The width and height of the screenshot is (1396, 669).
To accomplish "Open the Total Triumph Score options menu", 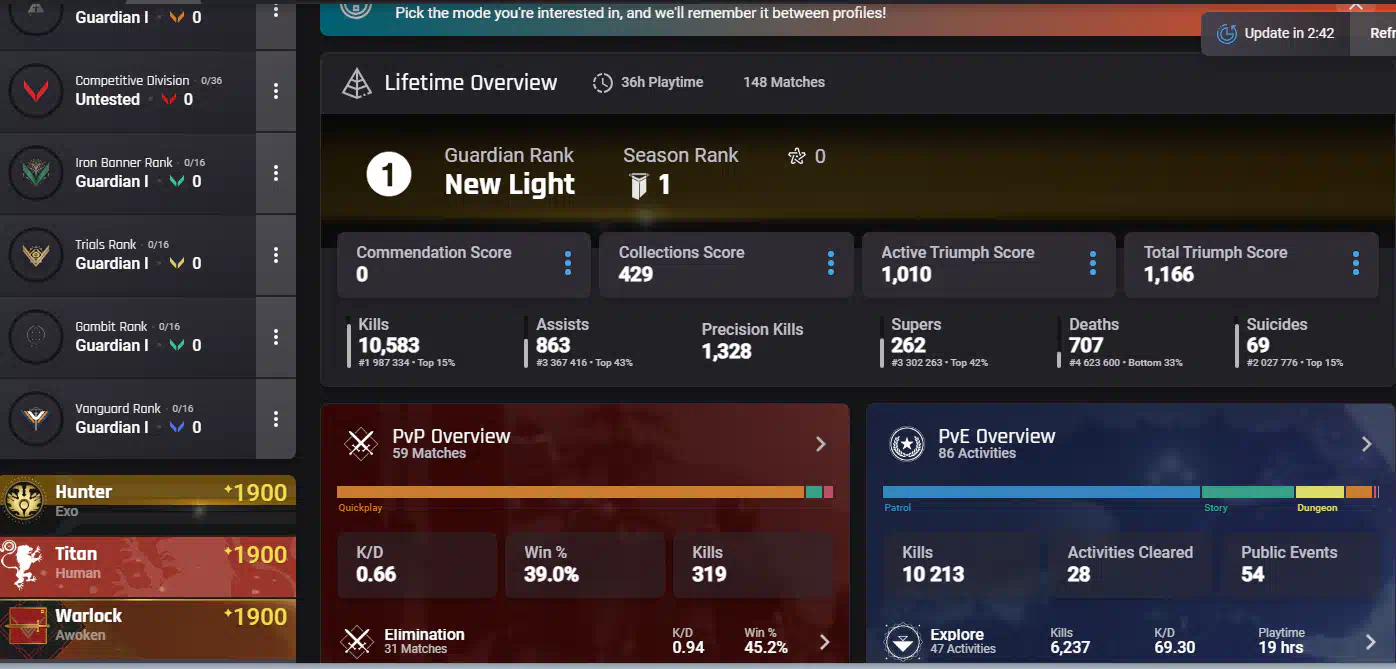I will tap(1356, 264).
